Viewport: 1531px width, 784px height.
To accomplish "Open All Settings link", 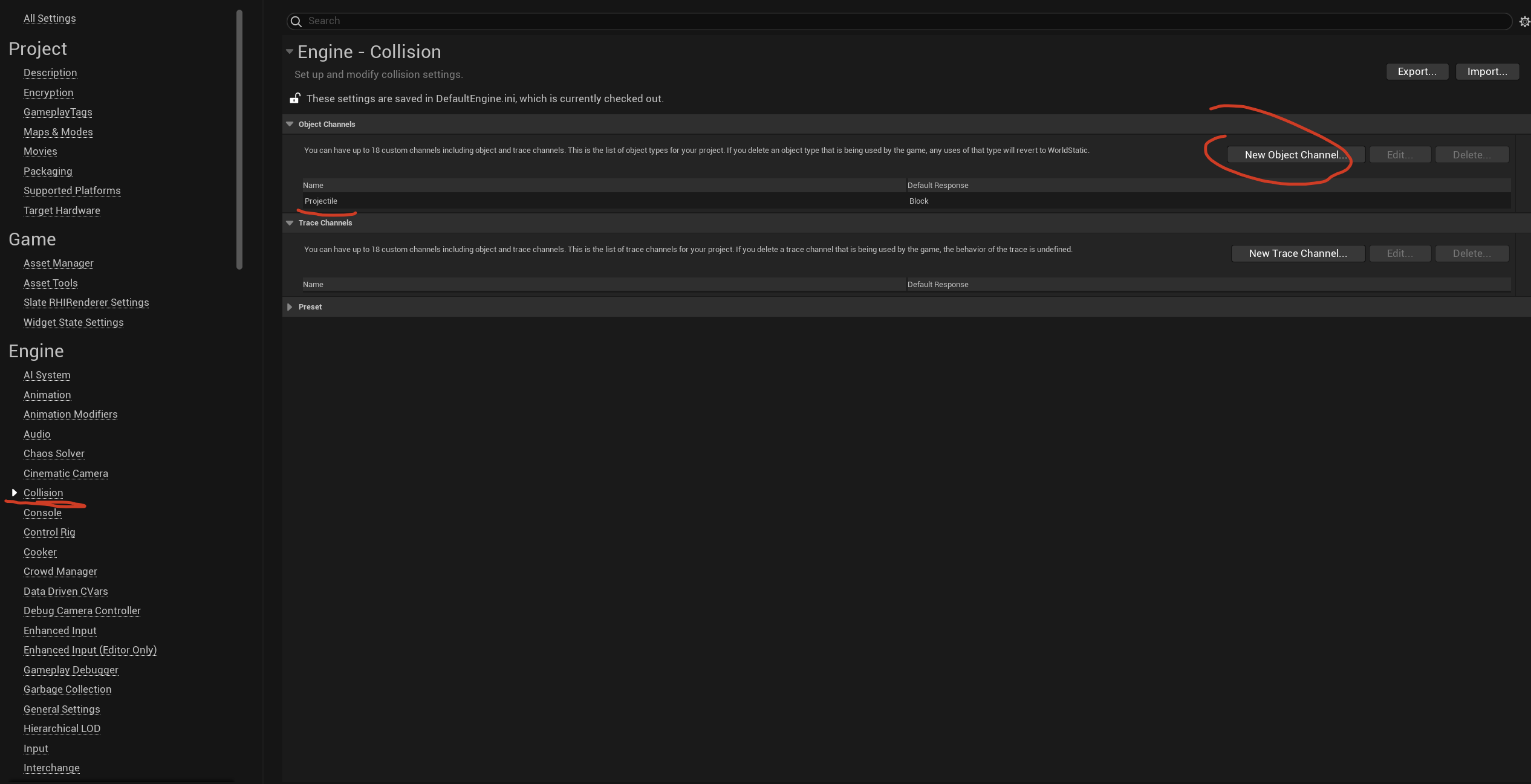I will pos(50,18).
